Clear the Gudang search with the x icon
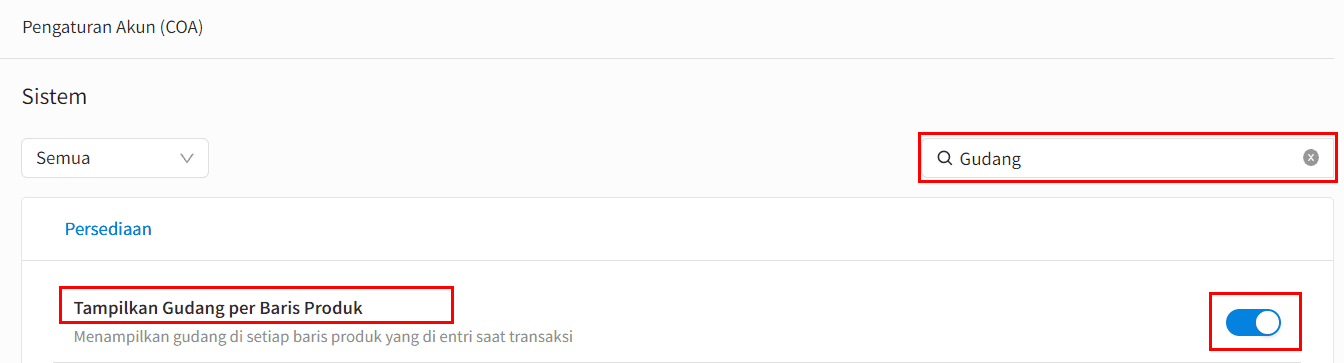This screenshot has height=363, width=1344. pos(1310,158)
